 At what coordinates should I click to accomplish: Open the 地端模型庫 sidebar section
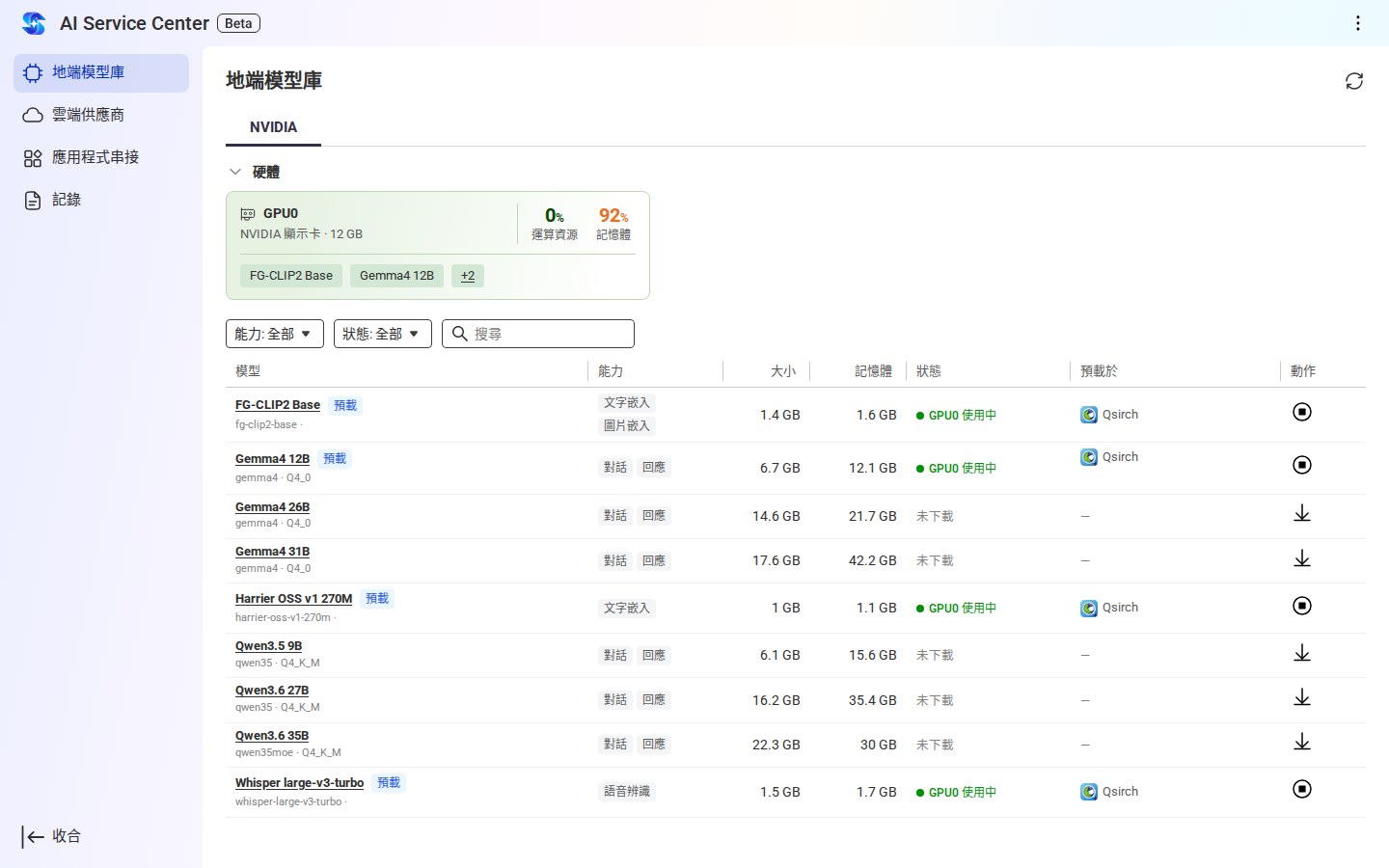[101, 73]
